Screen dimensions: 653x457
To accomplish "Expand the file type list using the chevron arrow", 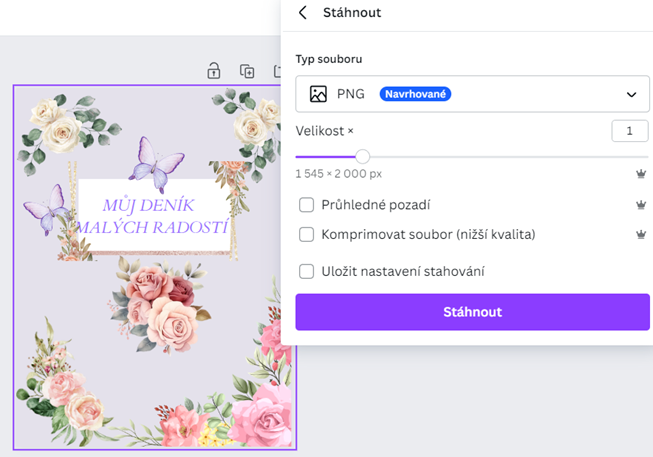I will pyautogui.click(x=631, y=95).
